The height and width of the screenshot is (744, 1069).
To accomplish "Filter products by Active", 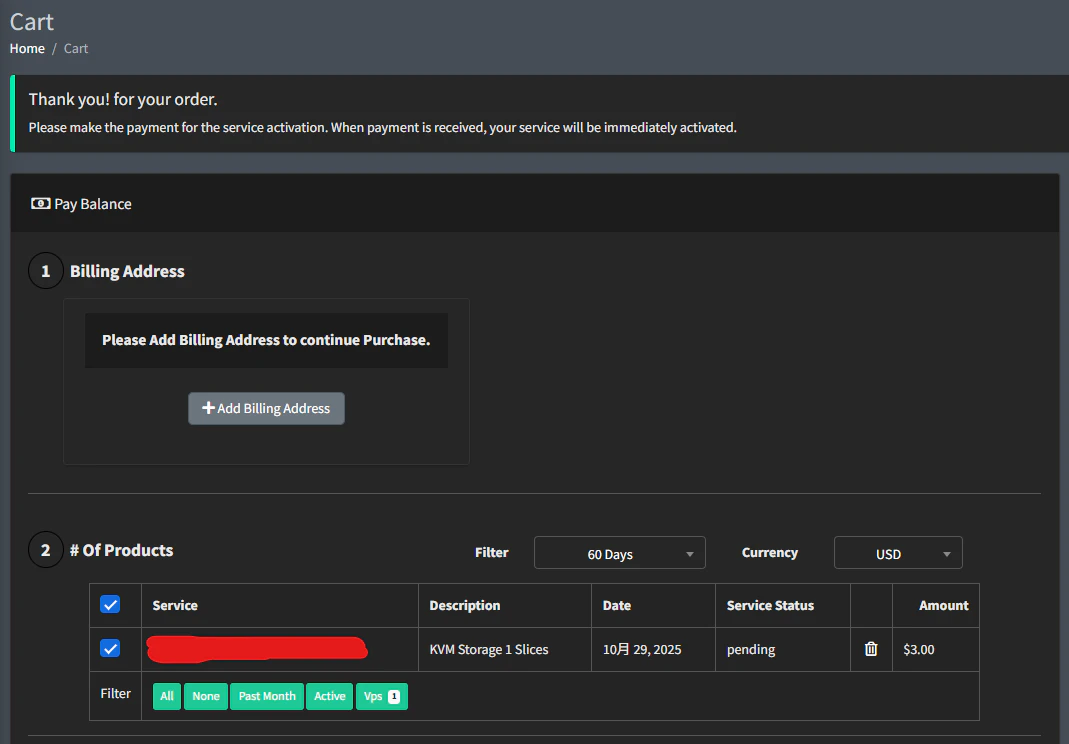I will click(x=330, y=696).
